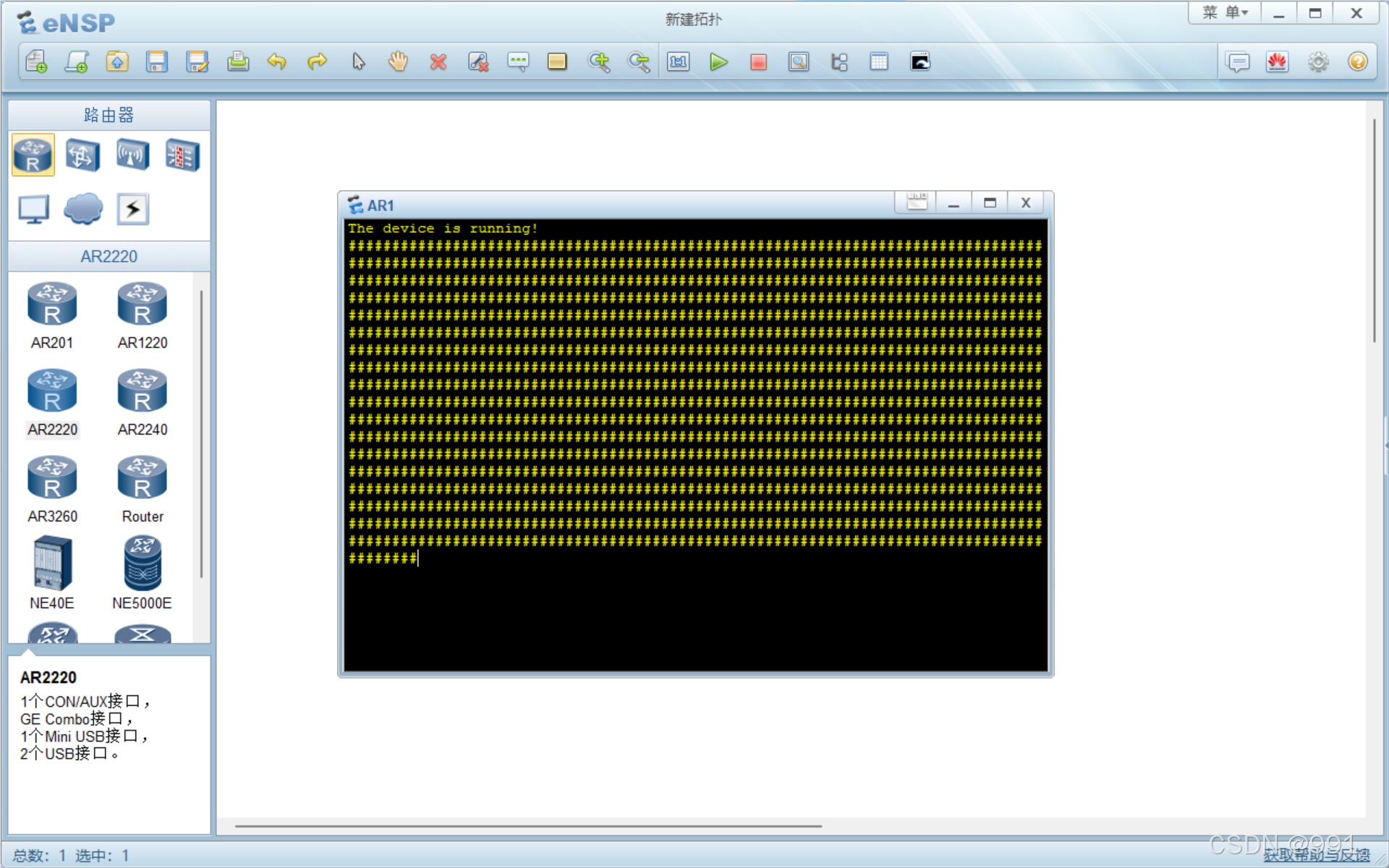Start devices with green play button
This screenshot has width=1389, height=868.
pyautogui.click(x=718, y=62)
